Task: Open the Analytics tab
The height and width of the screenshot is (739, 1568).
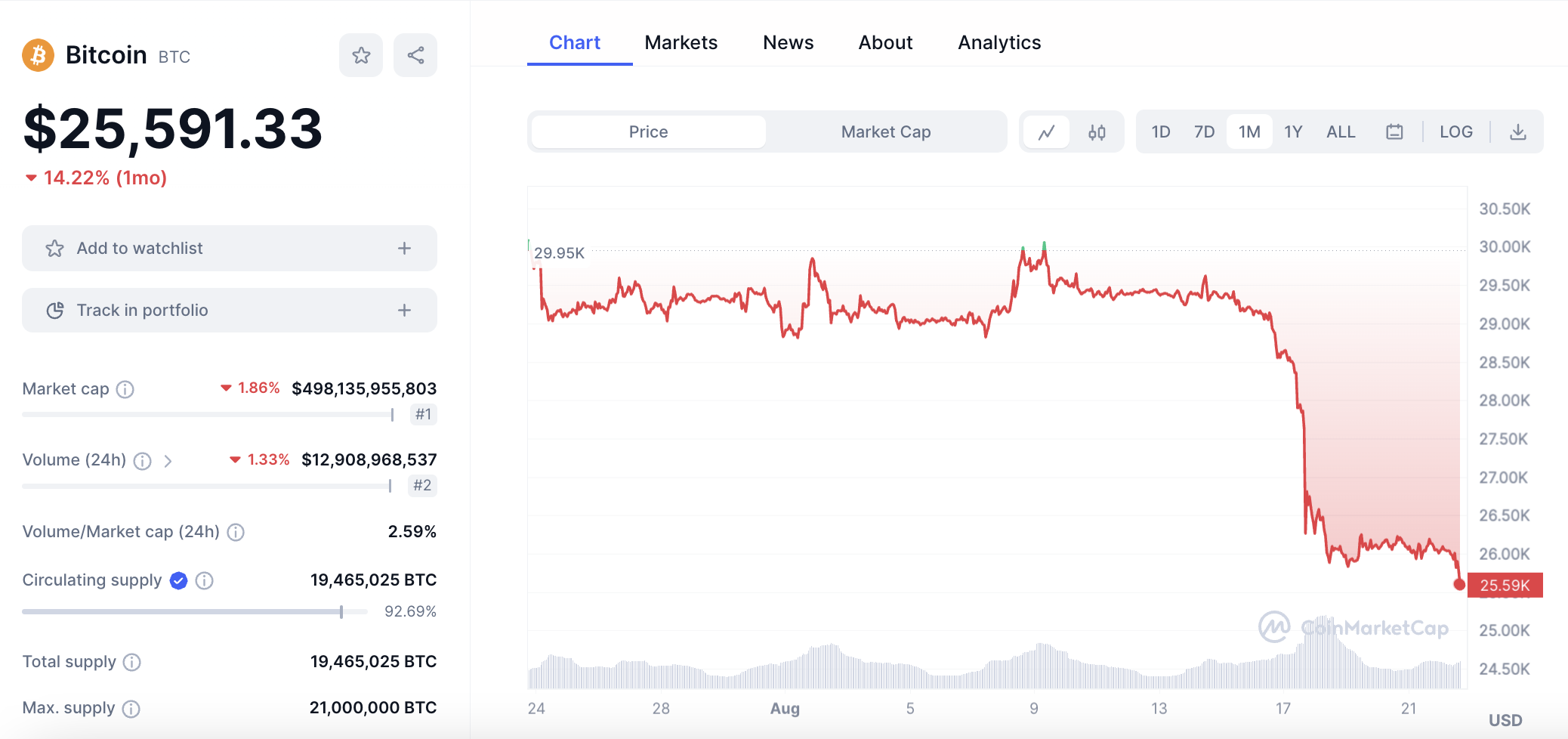Action: [x=999, y=43]
